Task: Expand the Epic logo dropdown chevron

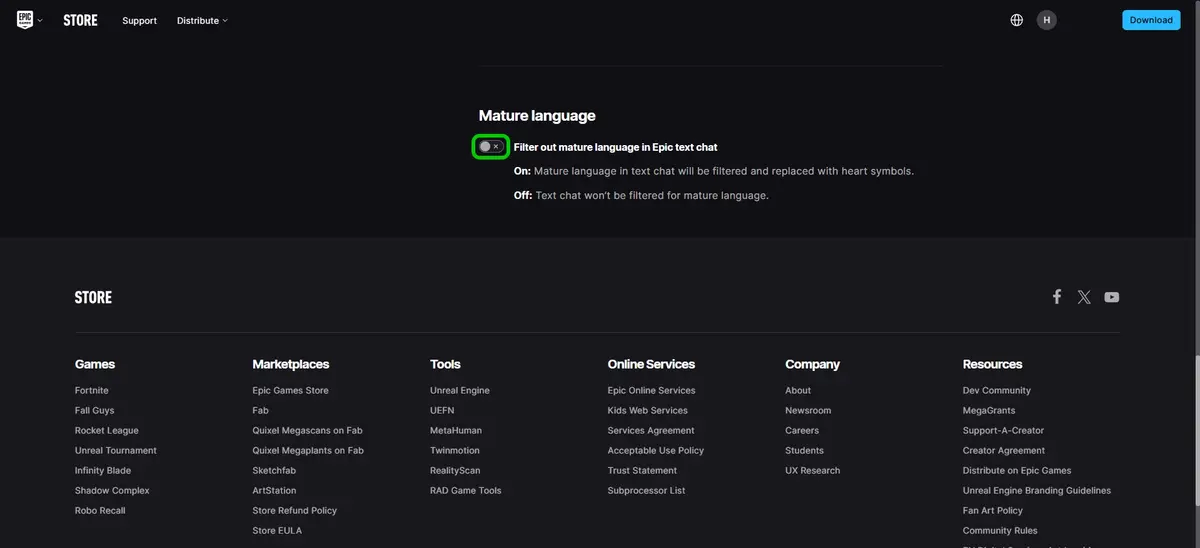Action: (x=40, y=20)
